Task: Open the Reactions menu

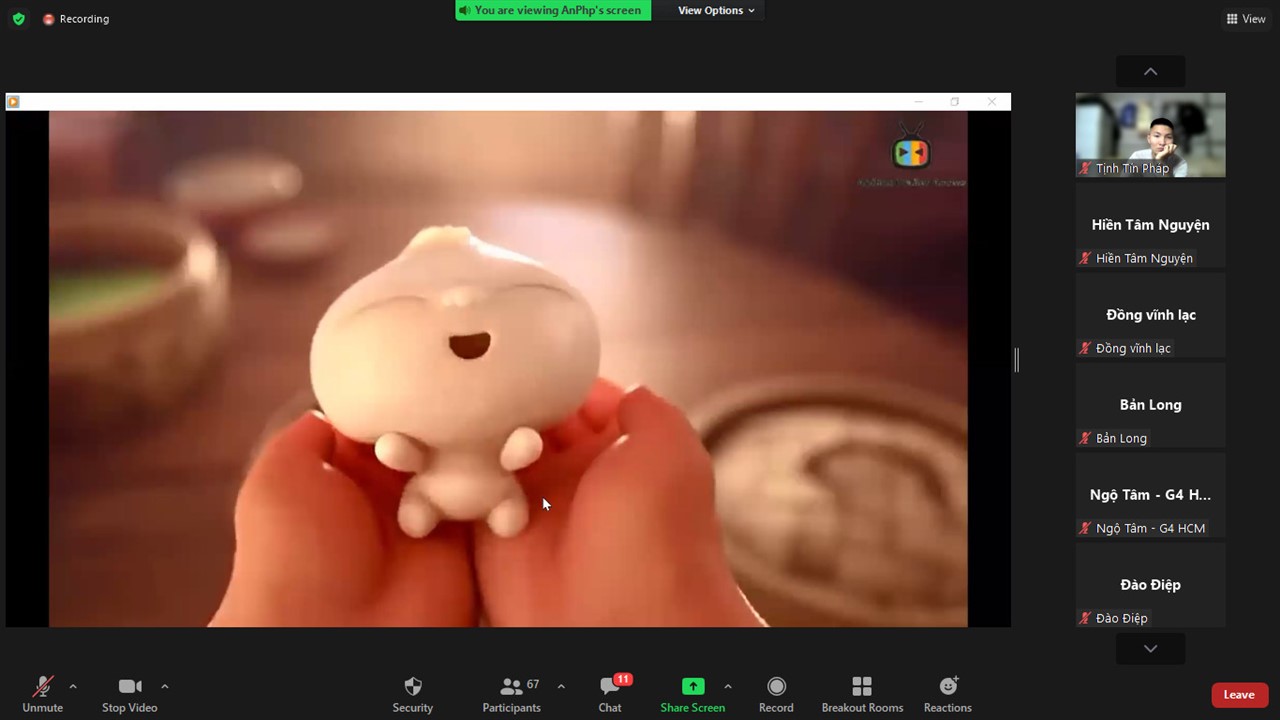Action: (947, 693)
